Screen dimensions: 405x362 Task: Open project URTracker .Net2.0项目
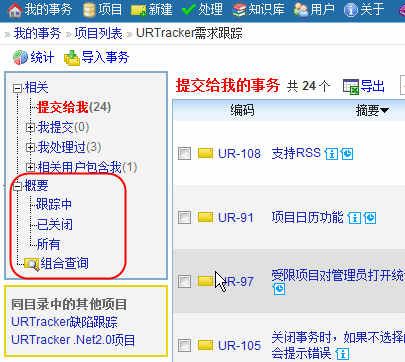73,340
